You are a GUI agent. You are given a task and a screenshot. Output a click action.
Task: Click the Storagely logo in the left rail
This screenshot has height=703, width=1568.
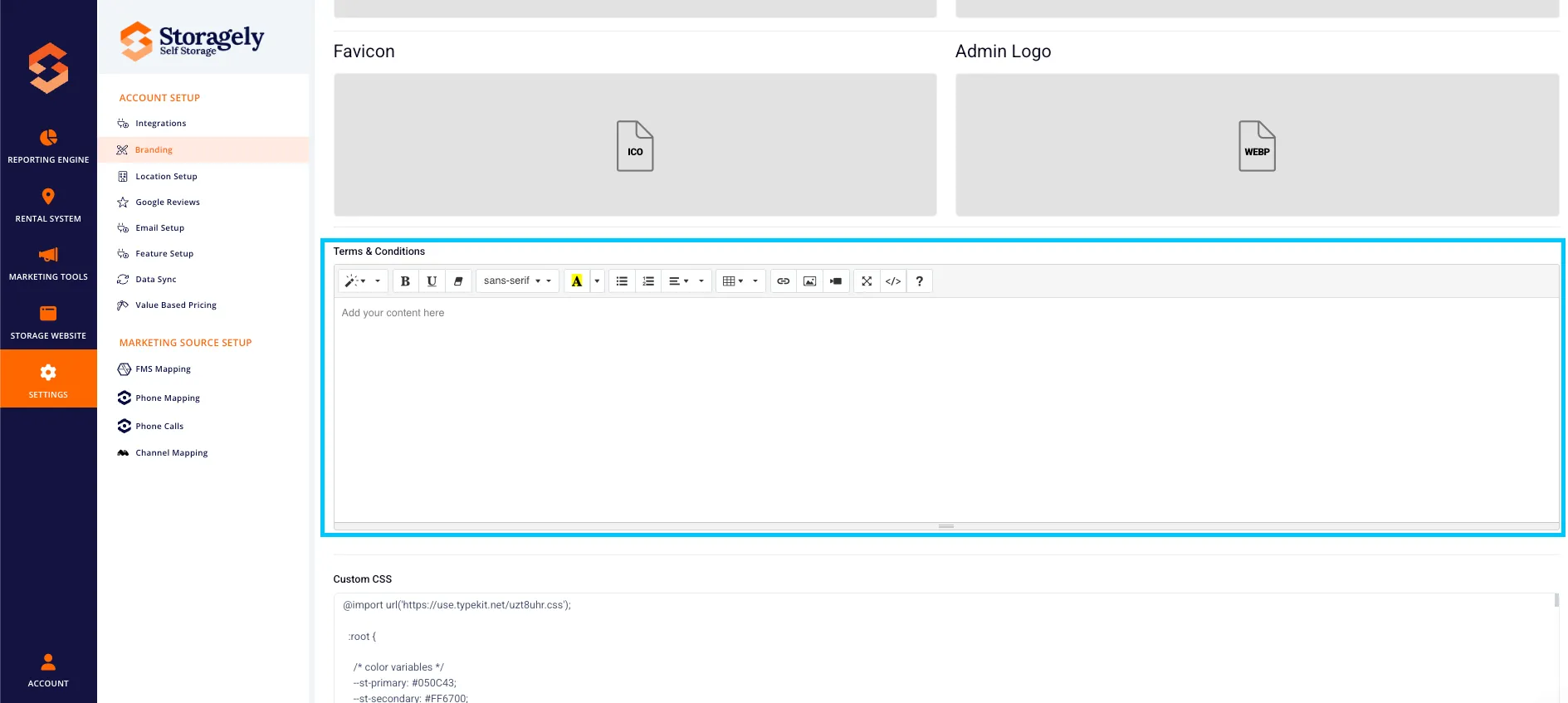(48, 68)
